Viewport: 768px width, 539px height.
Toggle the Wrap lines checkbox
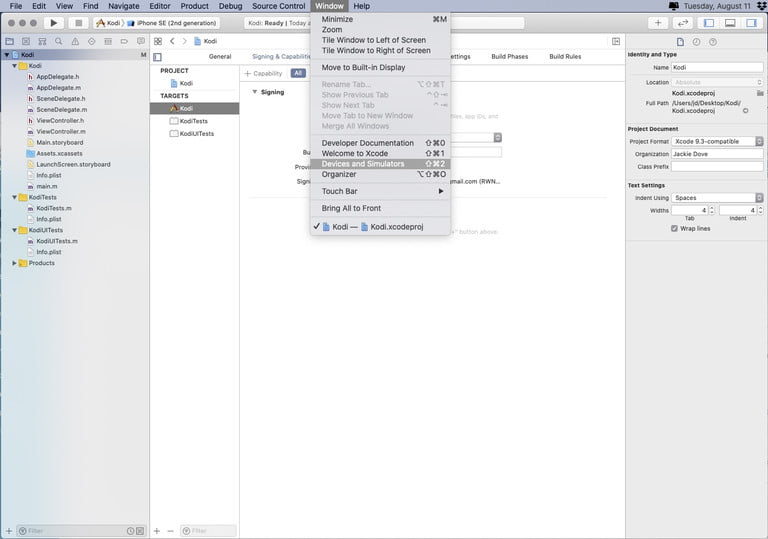click(674, 228)
